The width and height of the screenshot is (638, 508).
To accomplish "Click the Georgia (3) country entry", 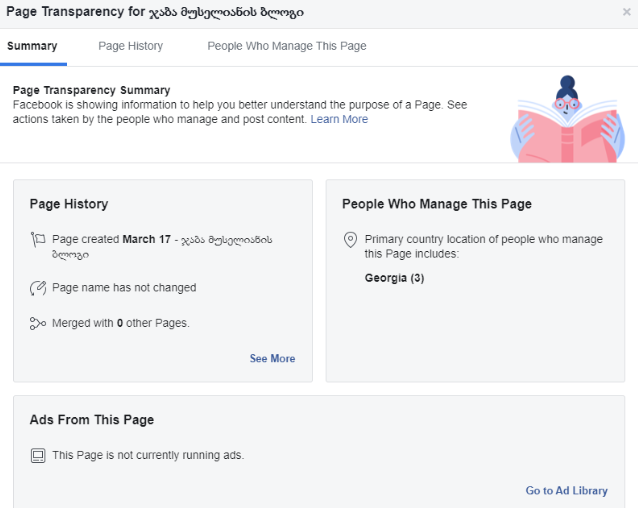I will (394, 278).
